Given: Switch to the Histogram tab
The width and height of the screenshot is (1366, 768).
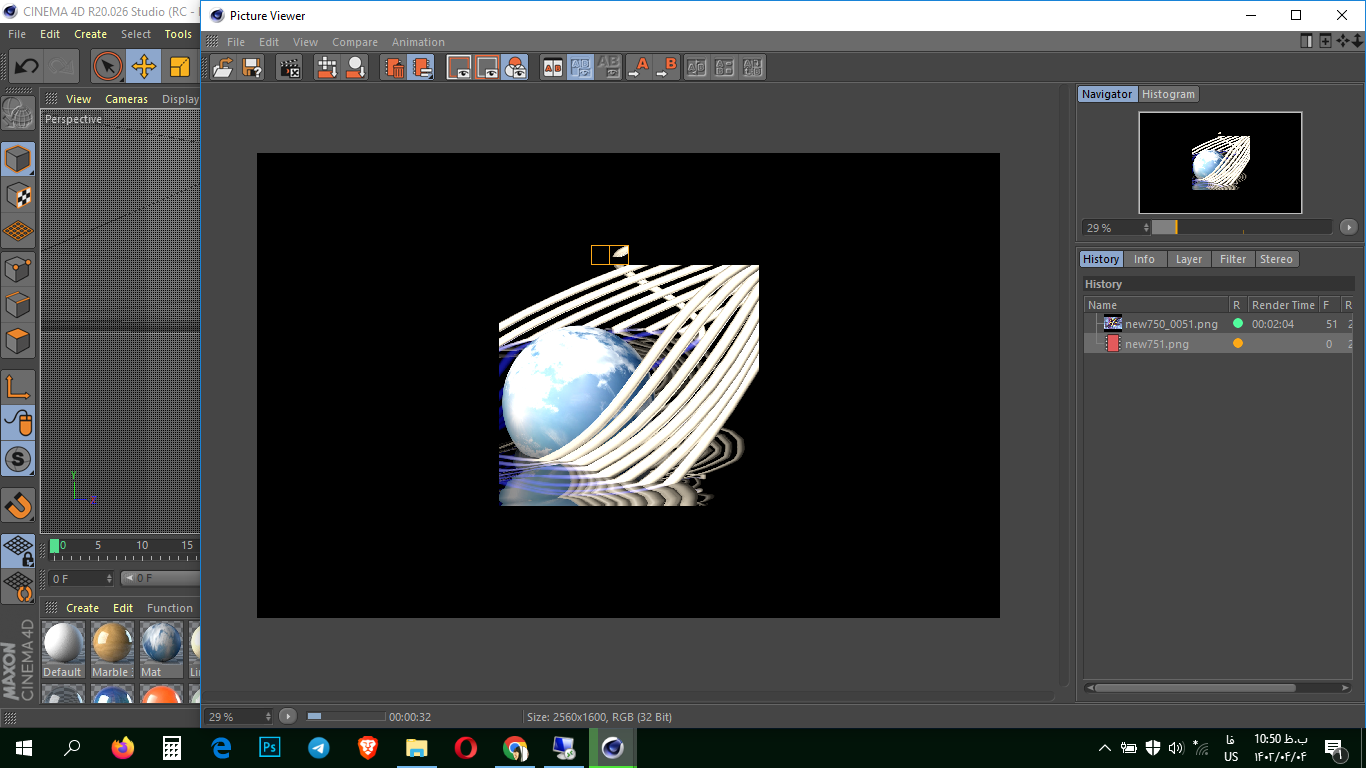Looking at the screenshot, I should pos(1168,94).
